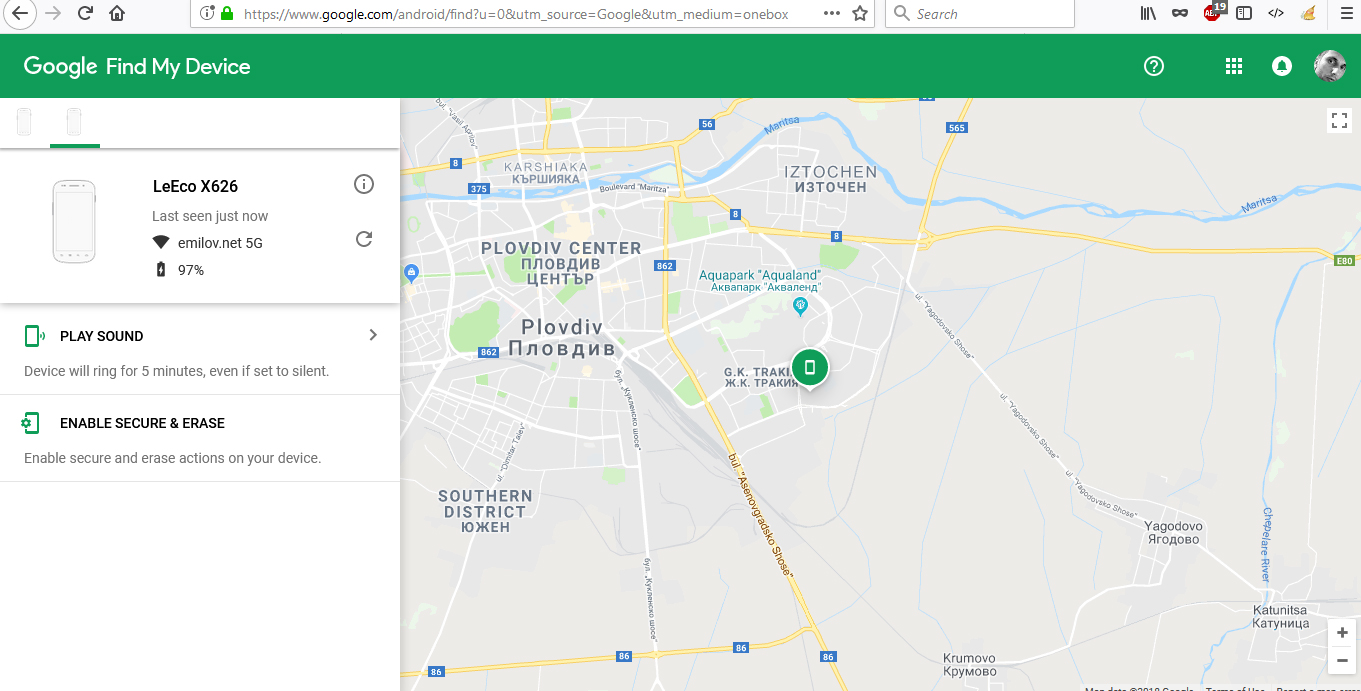
Task: Open the browser Library icon
Action: pyautogui.click(x=1148, y=14)
